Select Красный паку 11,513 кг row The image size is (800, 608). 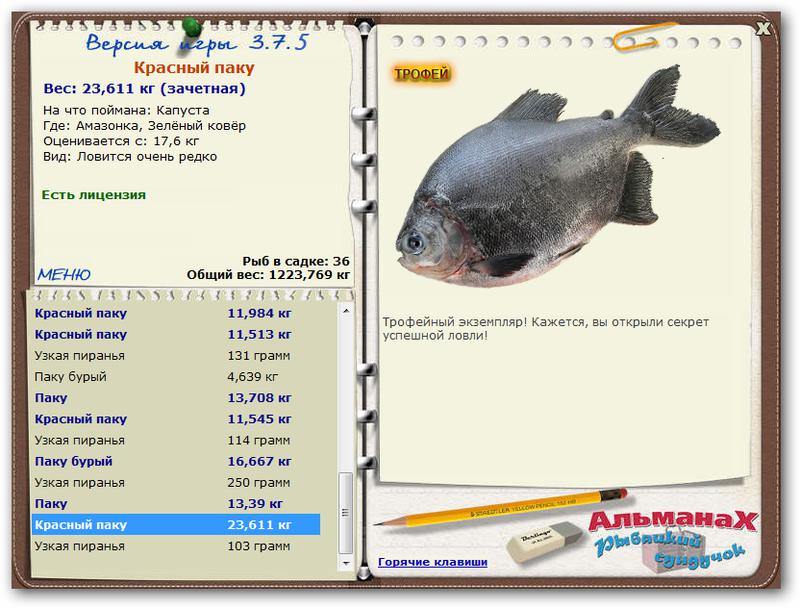[176, 335]
